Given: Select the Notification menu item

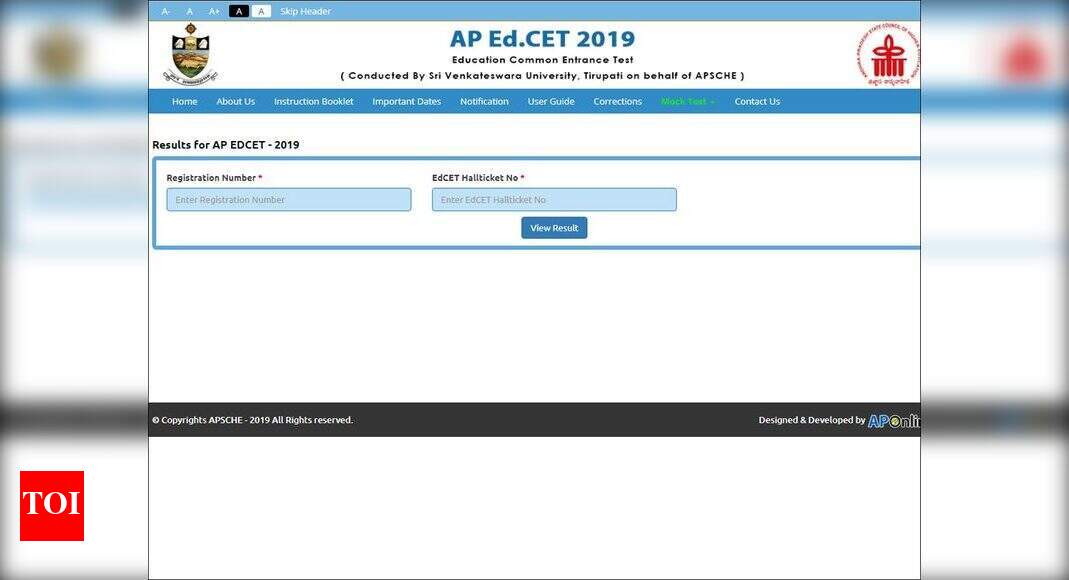Looking at the screenshot, I should [484, 101].
